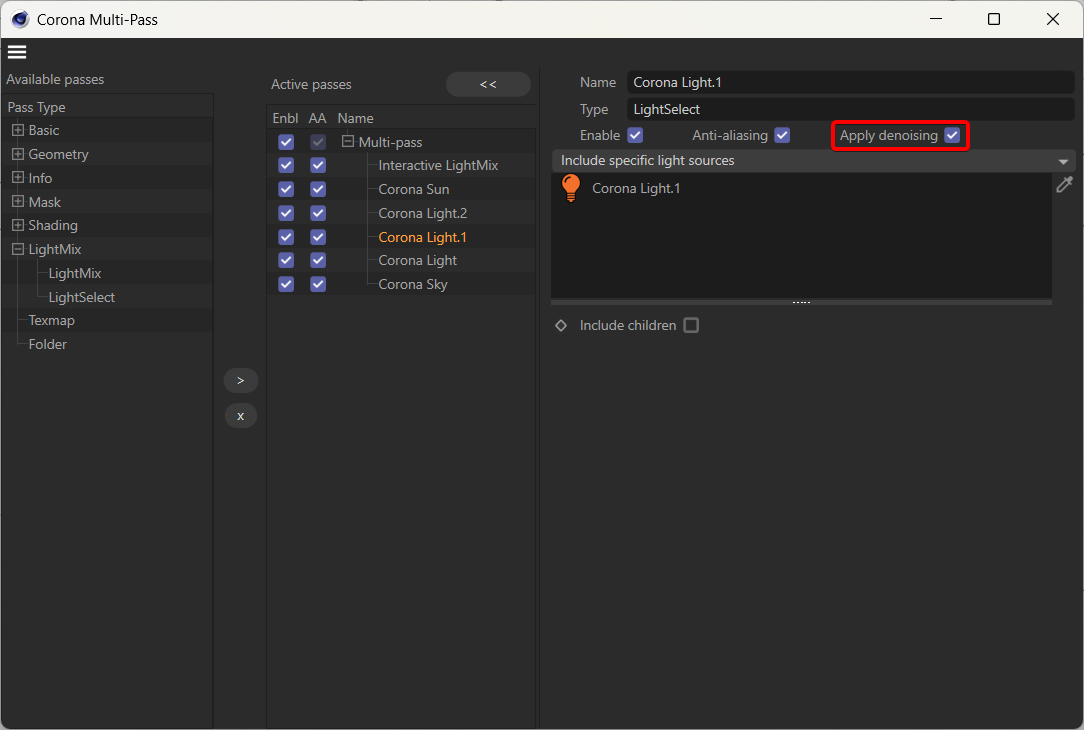Screen dimensions: 1084x730
Task: Toggle AA checkbox for Interactive LightMix
Action: point(318,165)
